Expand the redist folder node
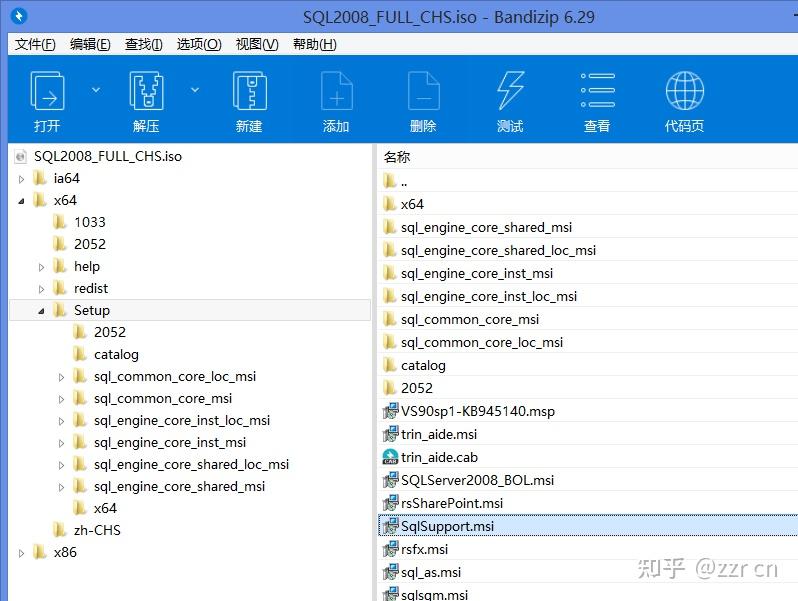This screenshot has width=798, height=601. click(41, 289)
